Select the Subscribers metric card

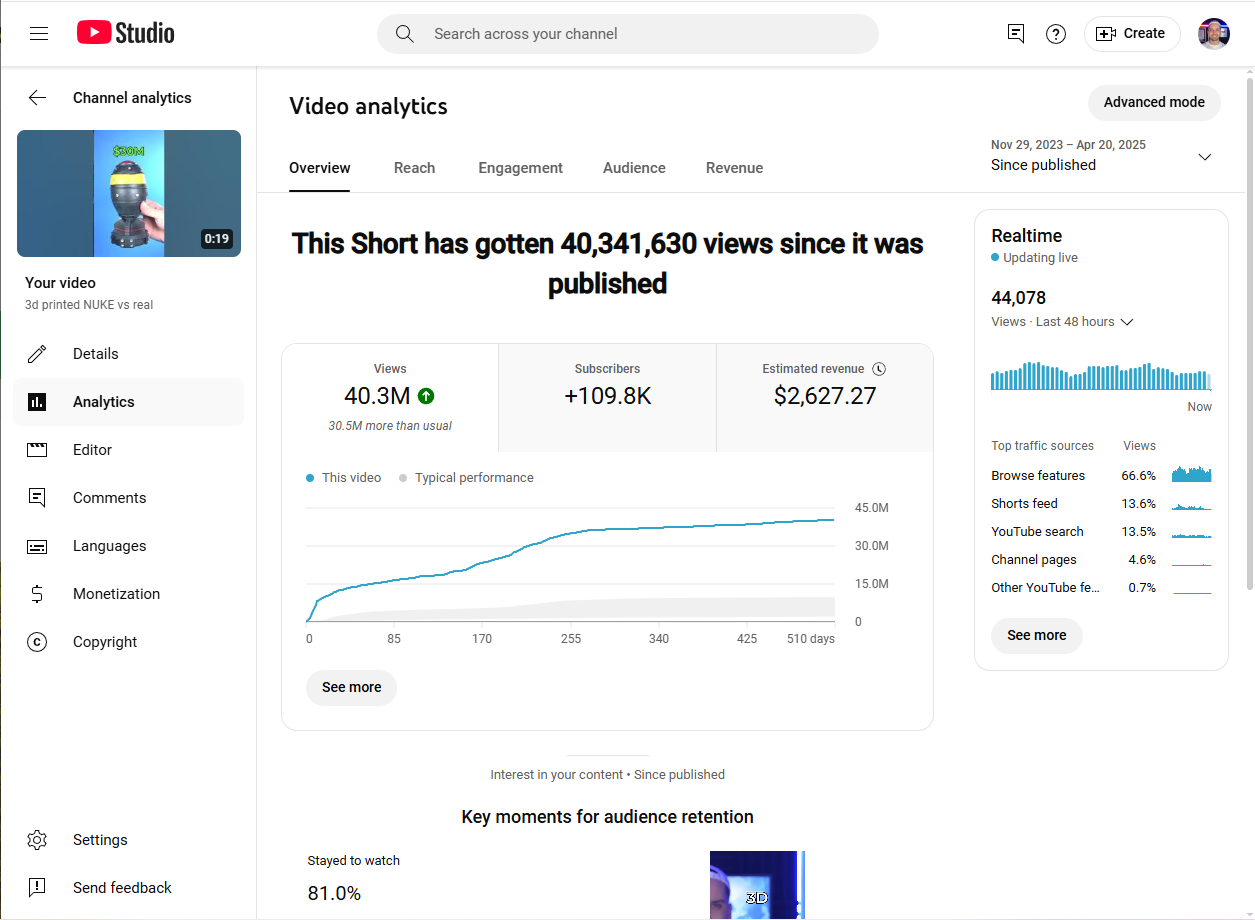(x=607, y=398)
